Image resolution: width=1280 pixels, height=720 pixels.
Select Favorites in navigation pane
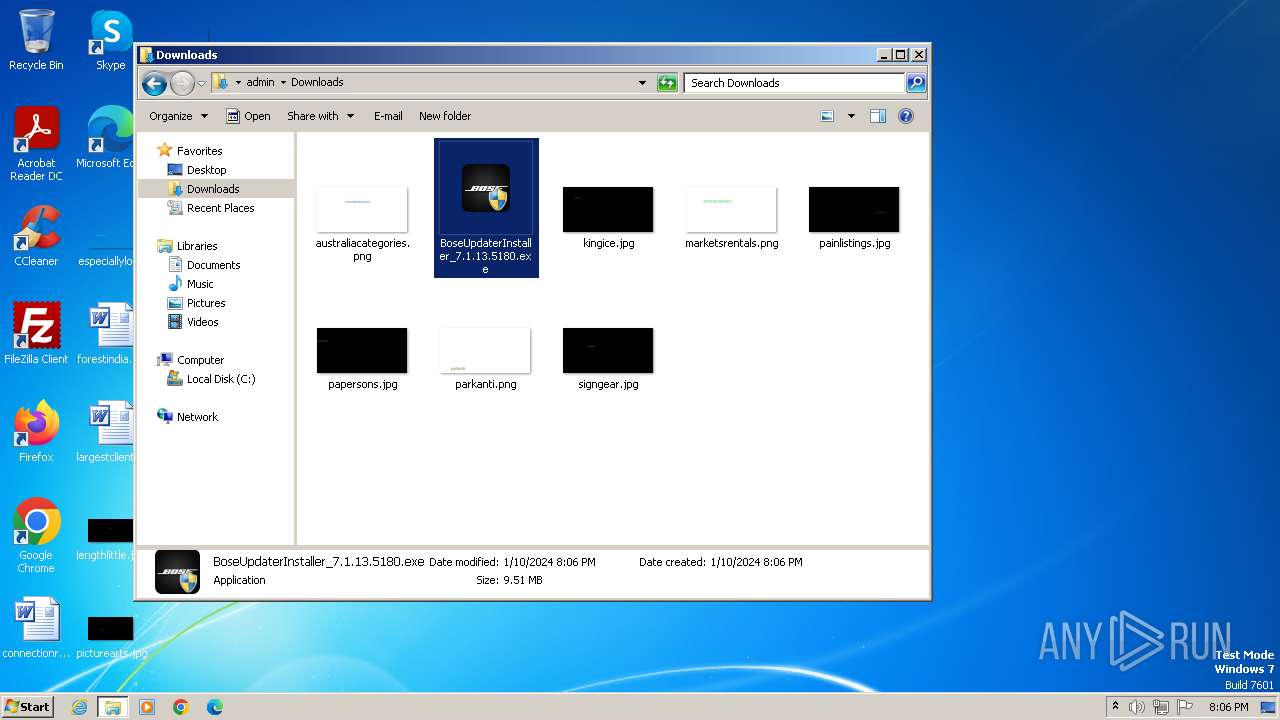[199, 151]
